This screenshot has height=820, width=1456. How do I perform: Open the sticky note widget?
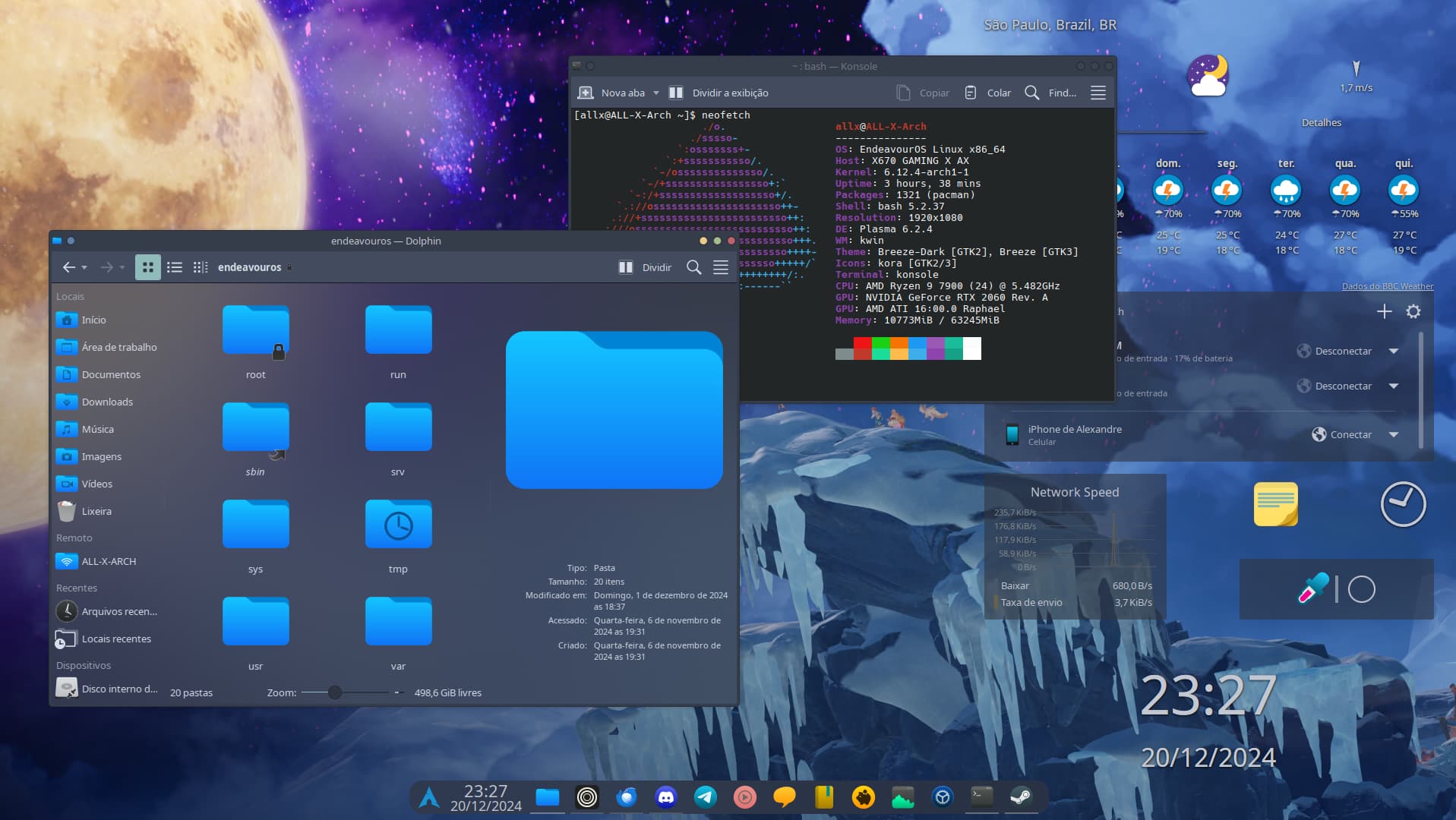pyautogui.click(x=1275, y=504)
